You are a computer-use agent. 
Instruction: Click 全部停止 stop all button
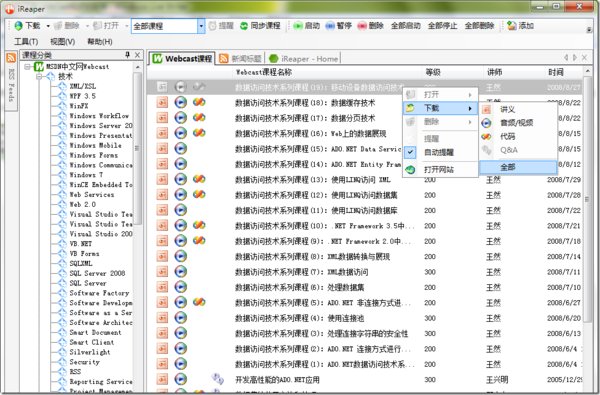tap(442, 26)
